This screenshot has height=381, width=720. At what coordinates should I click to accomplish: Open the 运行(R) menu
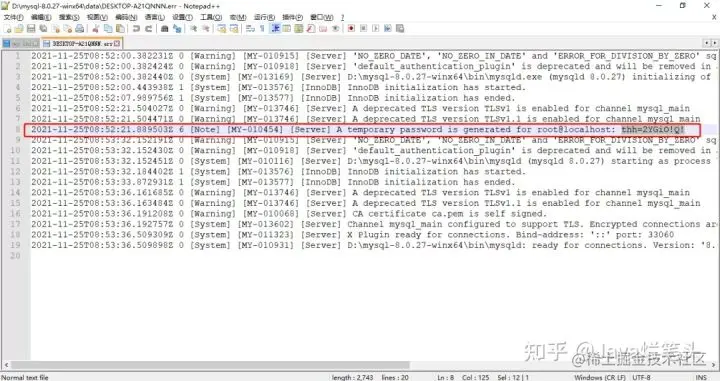pyautogui.click(x=264, y=17)
